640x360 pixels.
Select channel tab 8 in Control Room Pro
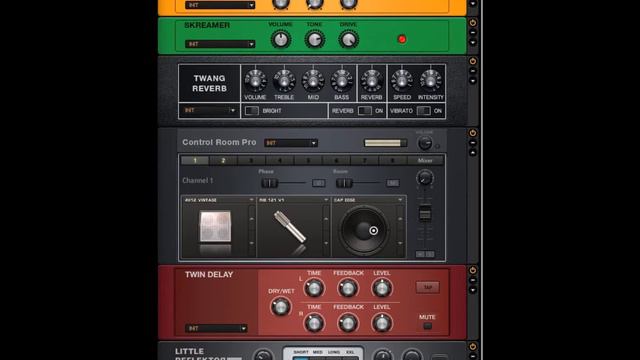393,160
